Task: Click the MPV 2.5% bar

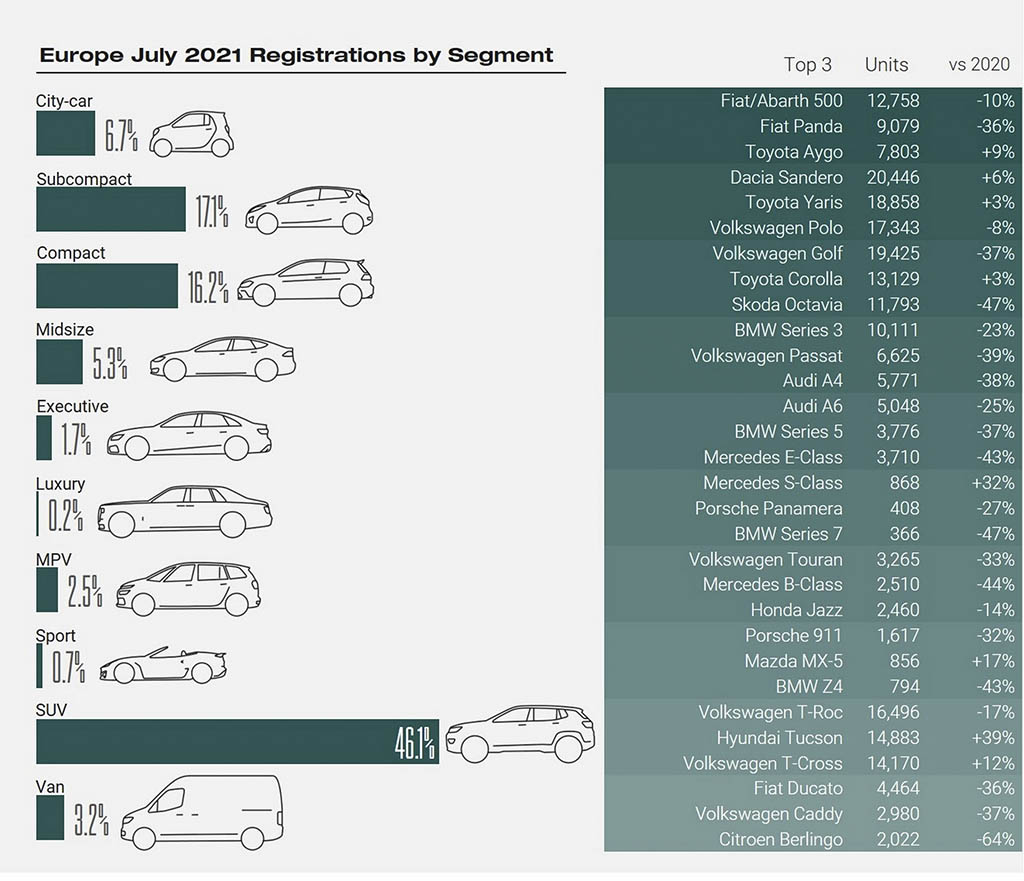Action: (47, 590)
